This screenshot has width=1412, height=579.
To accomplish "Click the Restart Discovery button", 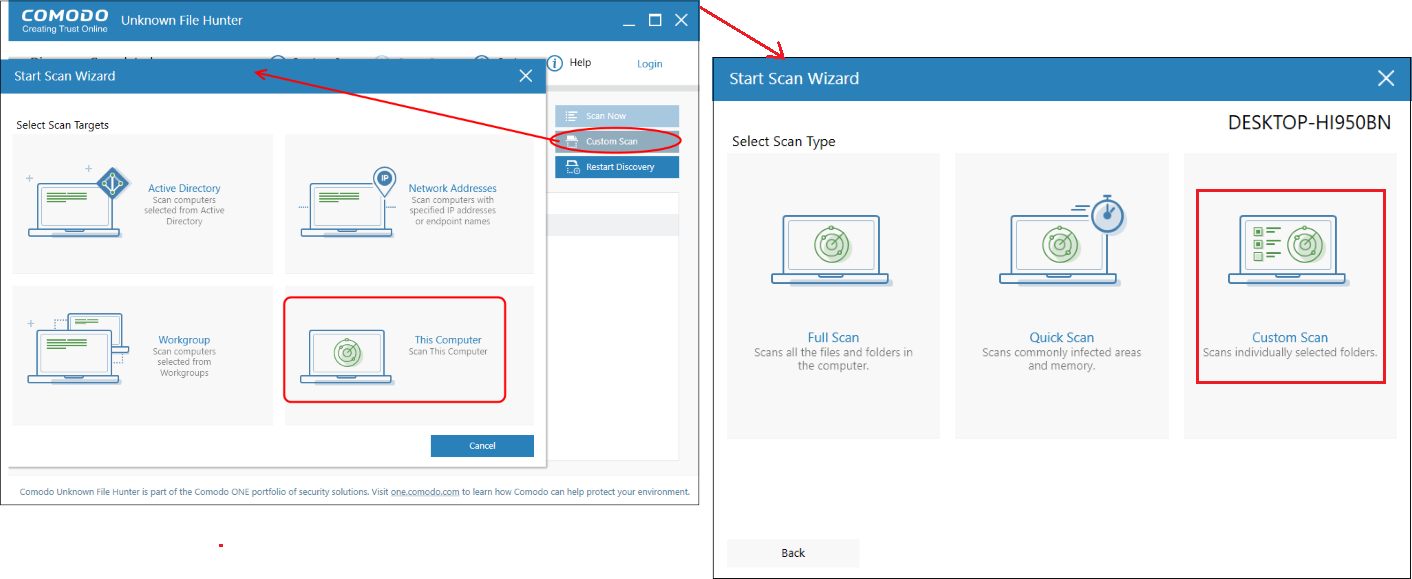I will (x=617, y=167).
